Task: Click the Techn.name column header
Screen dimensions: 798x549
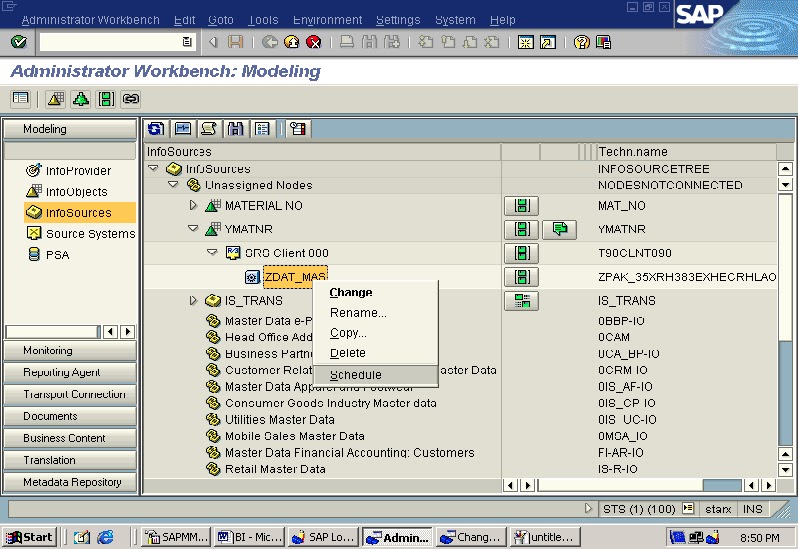Action: (687, 152)
